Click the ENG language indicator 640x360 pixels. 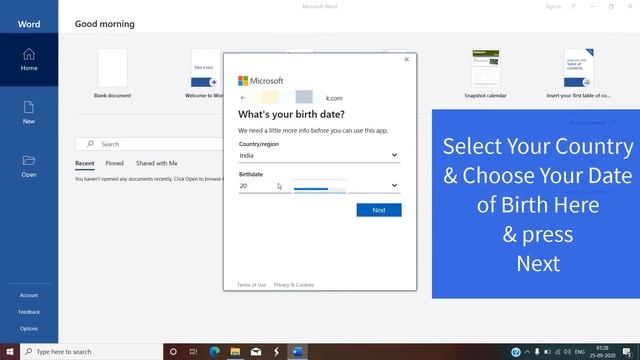click(x=580, y=351)
